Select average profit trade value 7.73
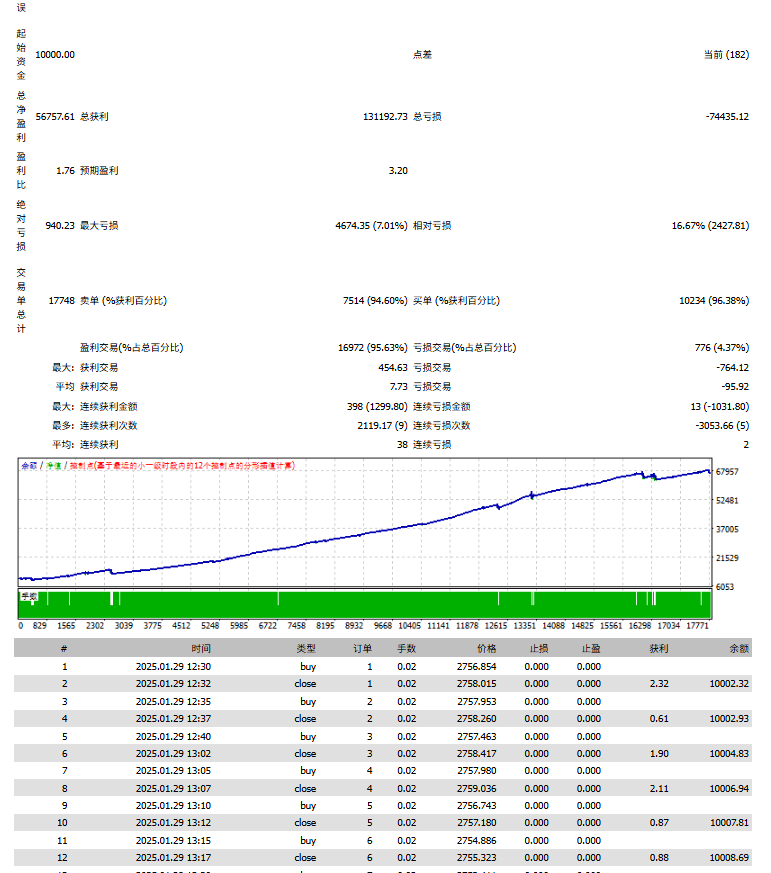 pos(399,386)
